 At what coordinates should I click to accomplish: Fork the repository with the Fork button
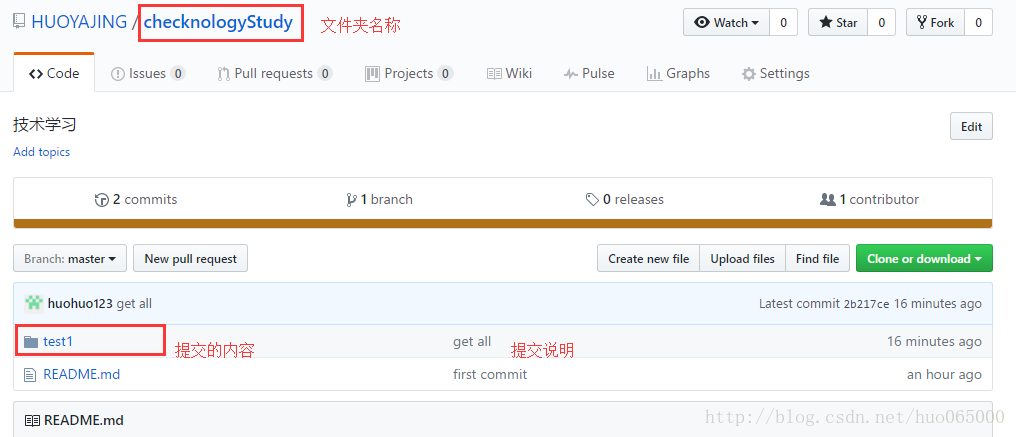click(x=935, y=23)
